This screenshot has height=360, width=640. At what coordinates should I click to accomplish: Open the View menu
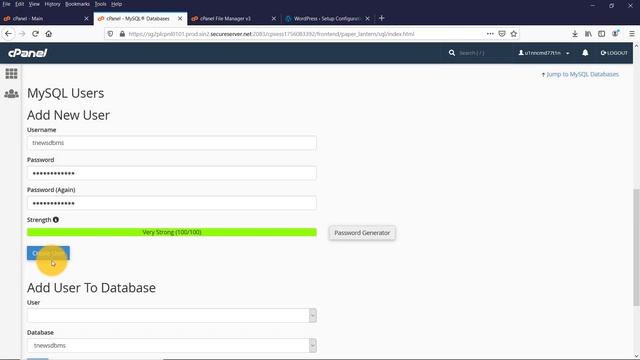(x=34, y=4)
